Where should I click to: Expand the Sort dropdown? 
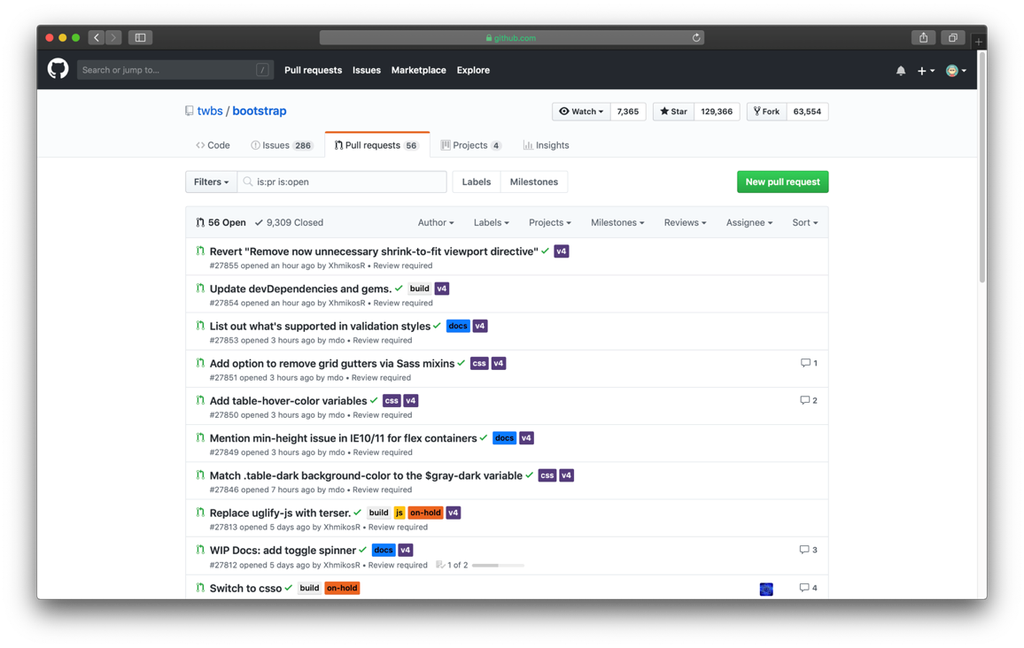(805, 223)
